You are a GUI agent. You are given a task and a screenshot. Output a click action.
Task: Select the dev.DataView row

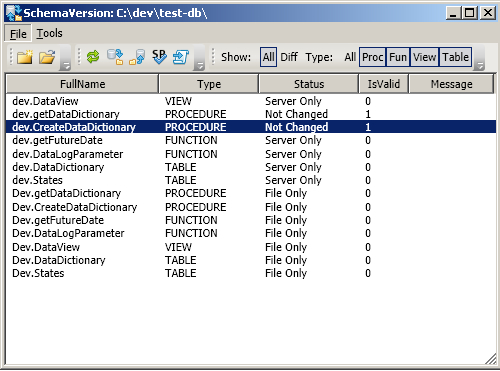click(251, 101)
